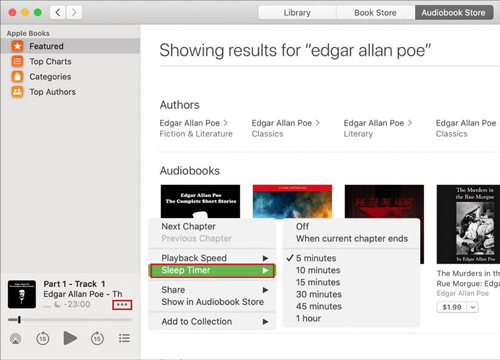Set sleep timer to 1 hour
Viewport: 500px width, 360px height.
coord(351,318)
